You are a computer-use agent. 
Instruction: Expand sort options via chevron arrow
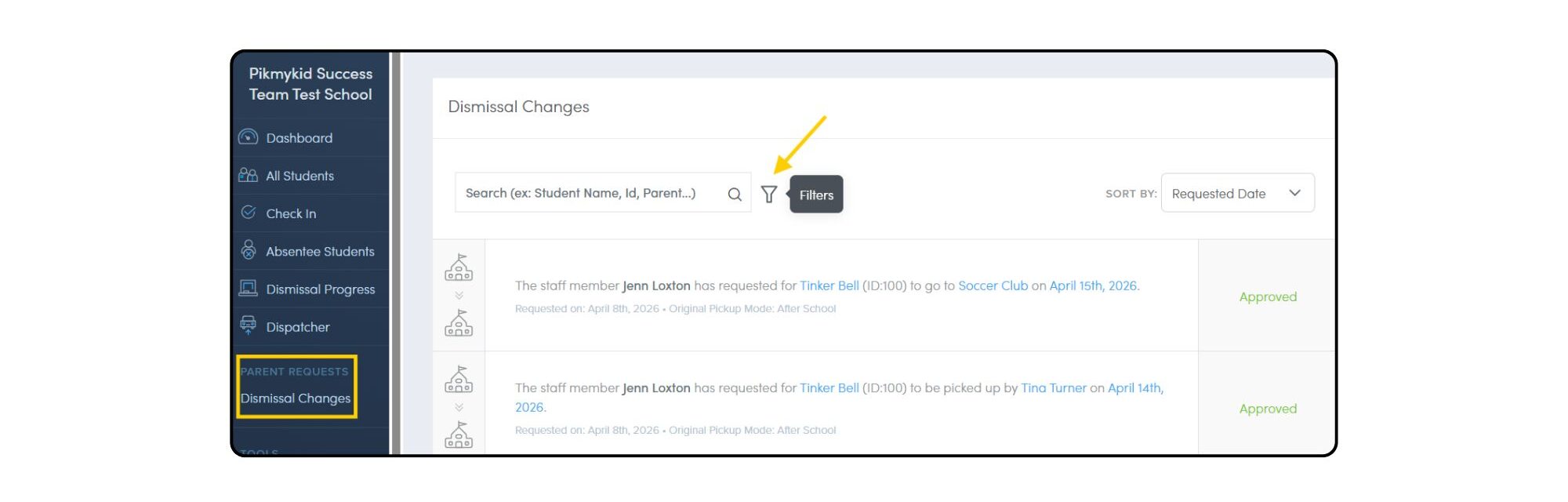(1294, 193)
